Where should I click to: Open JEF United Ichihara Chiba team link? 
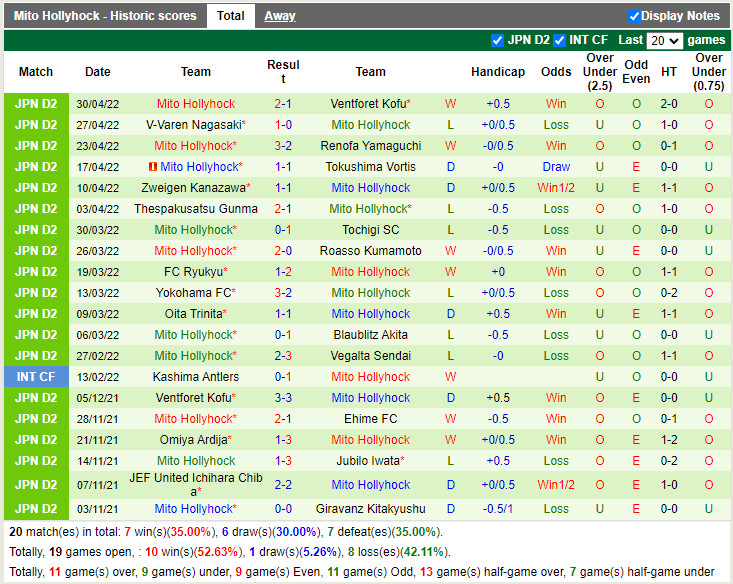pyautogui.click(x=196, y=484)
